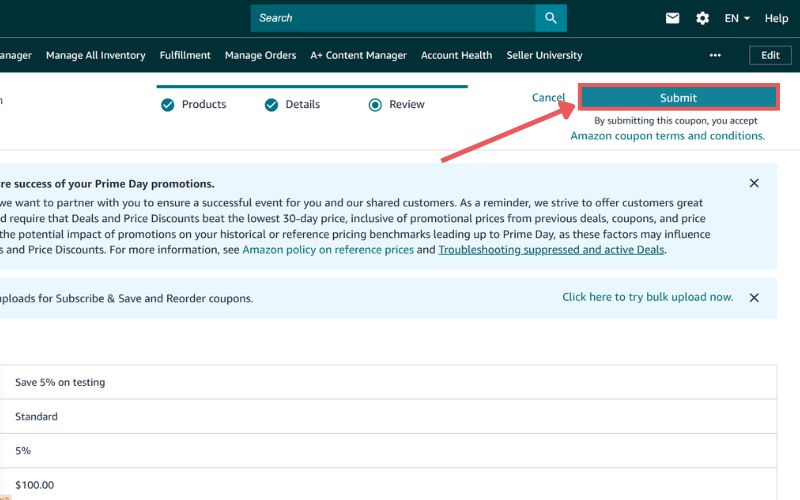Click the Details step checkmark icon
Viewport: 800px width, 500px height.
coord(271,105)
